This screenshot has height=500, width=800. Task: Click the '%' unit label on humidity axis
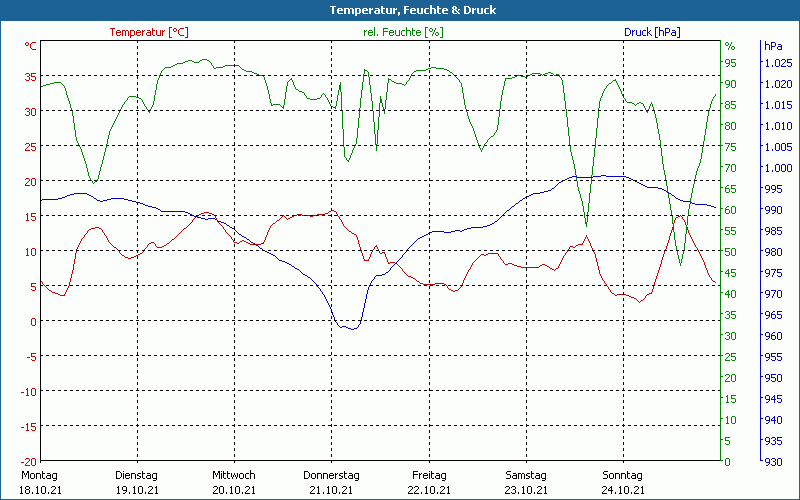[x=730, y=46]
